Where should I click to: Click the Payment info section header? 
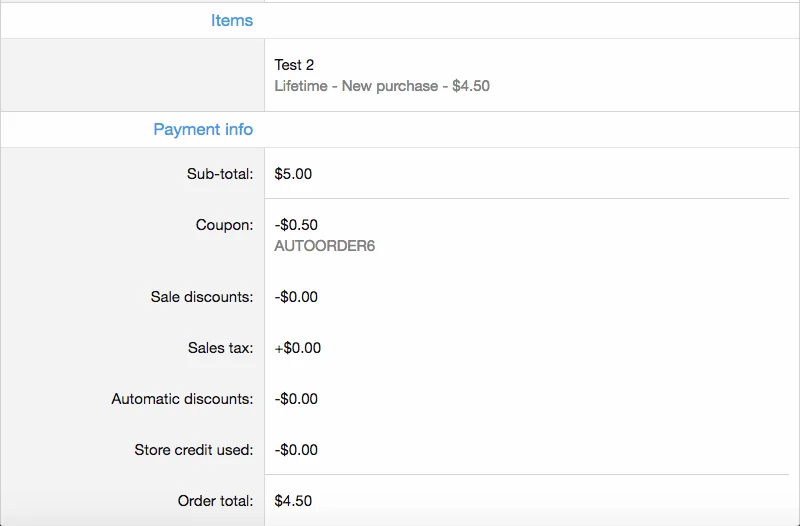click(x=203, y=129)
